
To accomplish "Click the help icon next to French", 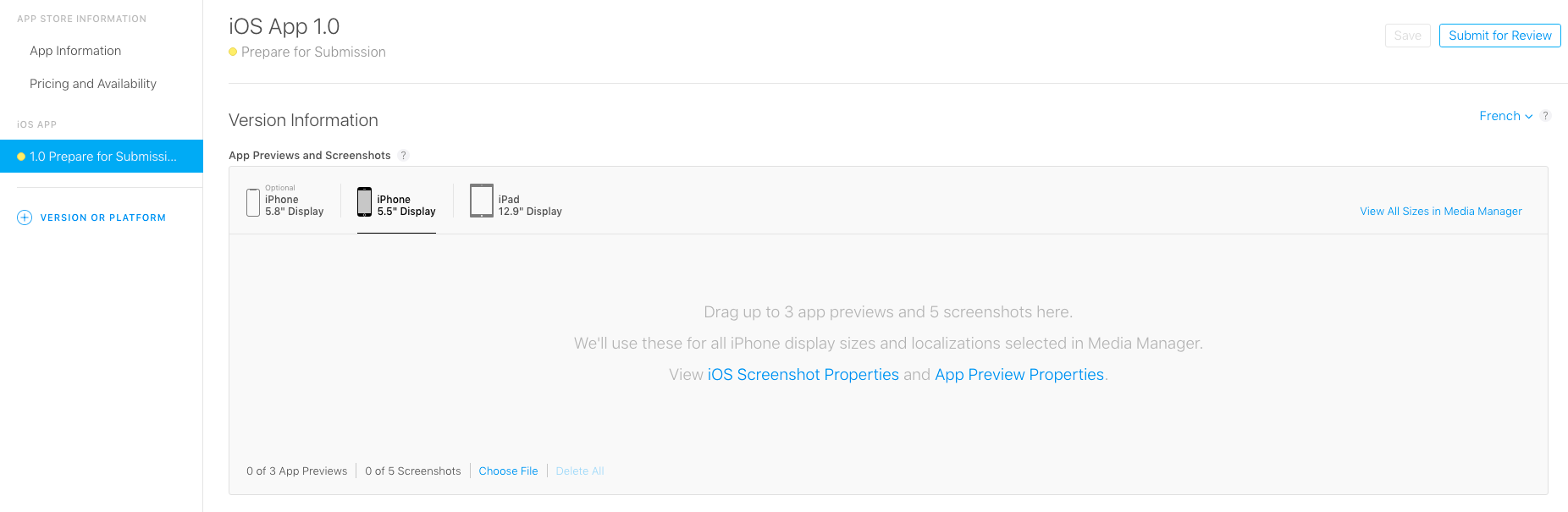I will [x=1545, y=116].
